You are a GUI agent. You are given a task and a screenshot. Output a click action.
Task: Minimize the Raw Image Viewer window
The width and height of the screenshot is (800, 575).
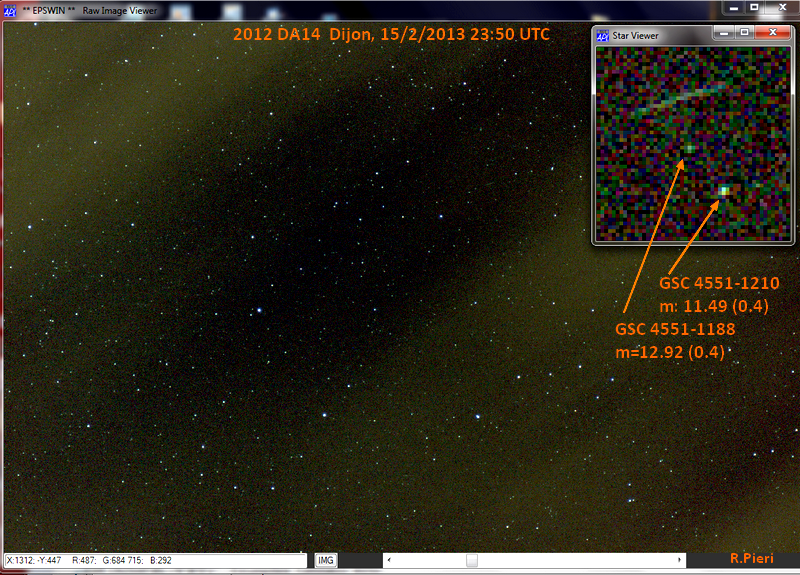pos(733,7)
